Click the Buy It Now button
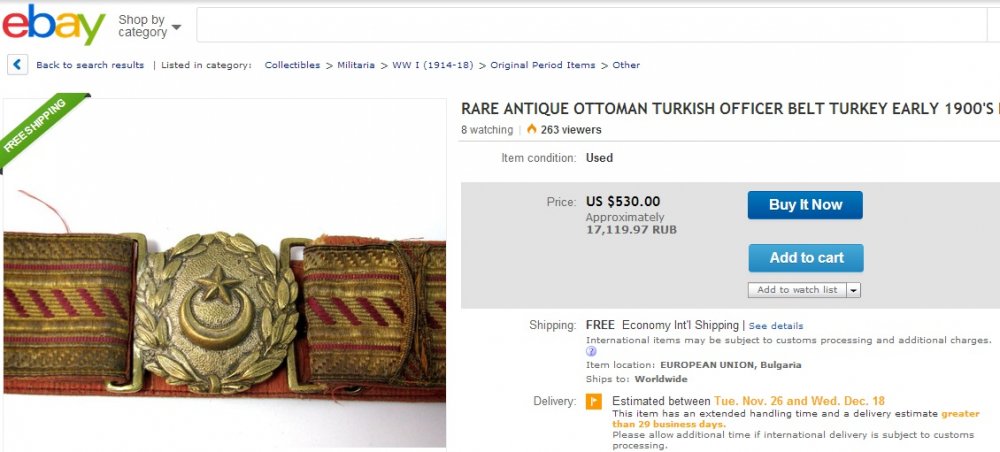The image size is (1000, 452). click(x=805, y=205)
